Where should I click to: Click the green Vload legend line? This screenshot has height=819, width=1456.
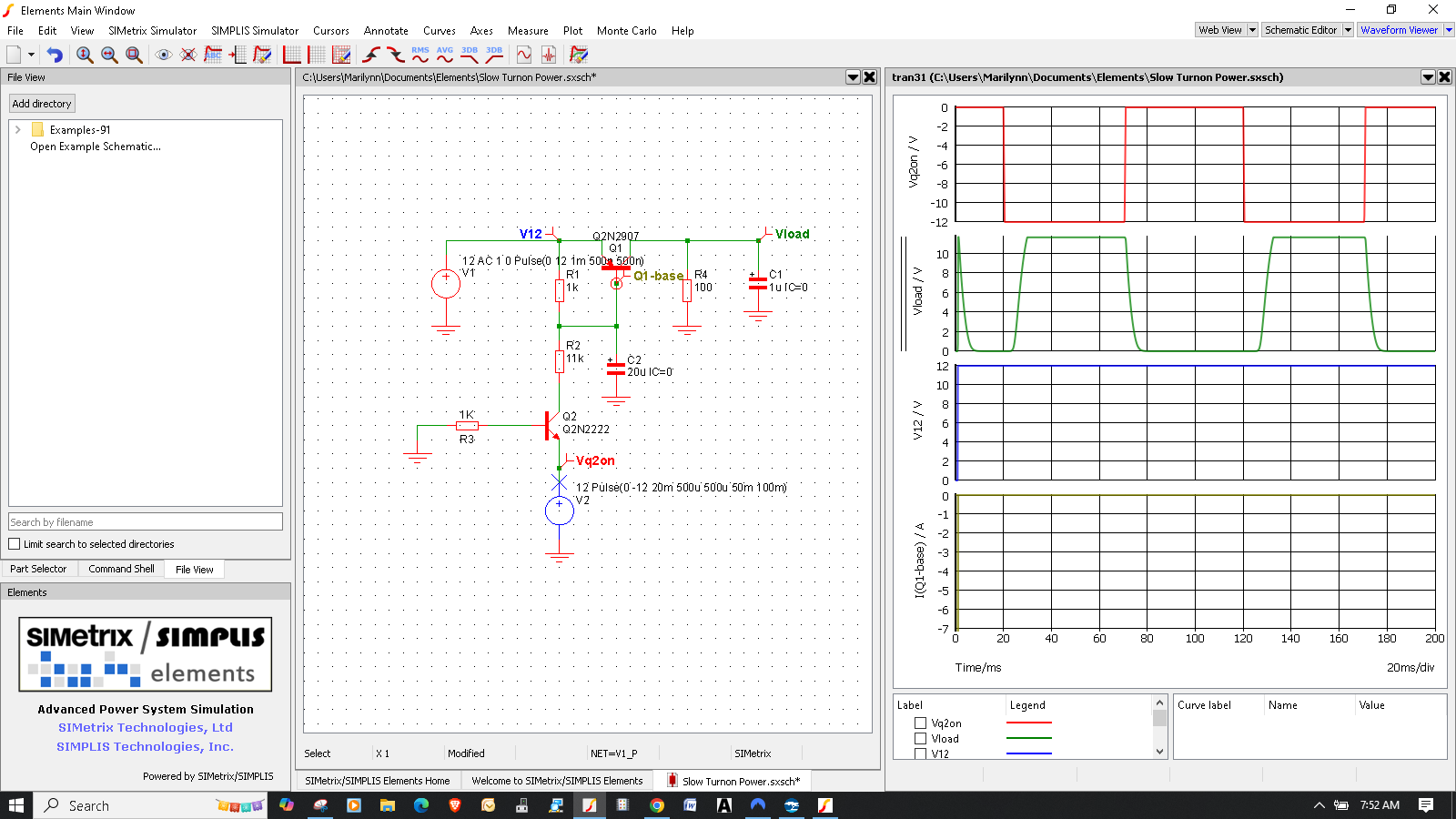click(1029, 738)
